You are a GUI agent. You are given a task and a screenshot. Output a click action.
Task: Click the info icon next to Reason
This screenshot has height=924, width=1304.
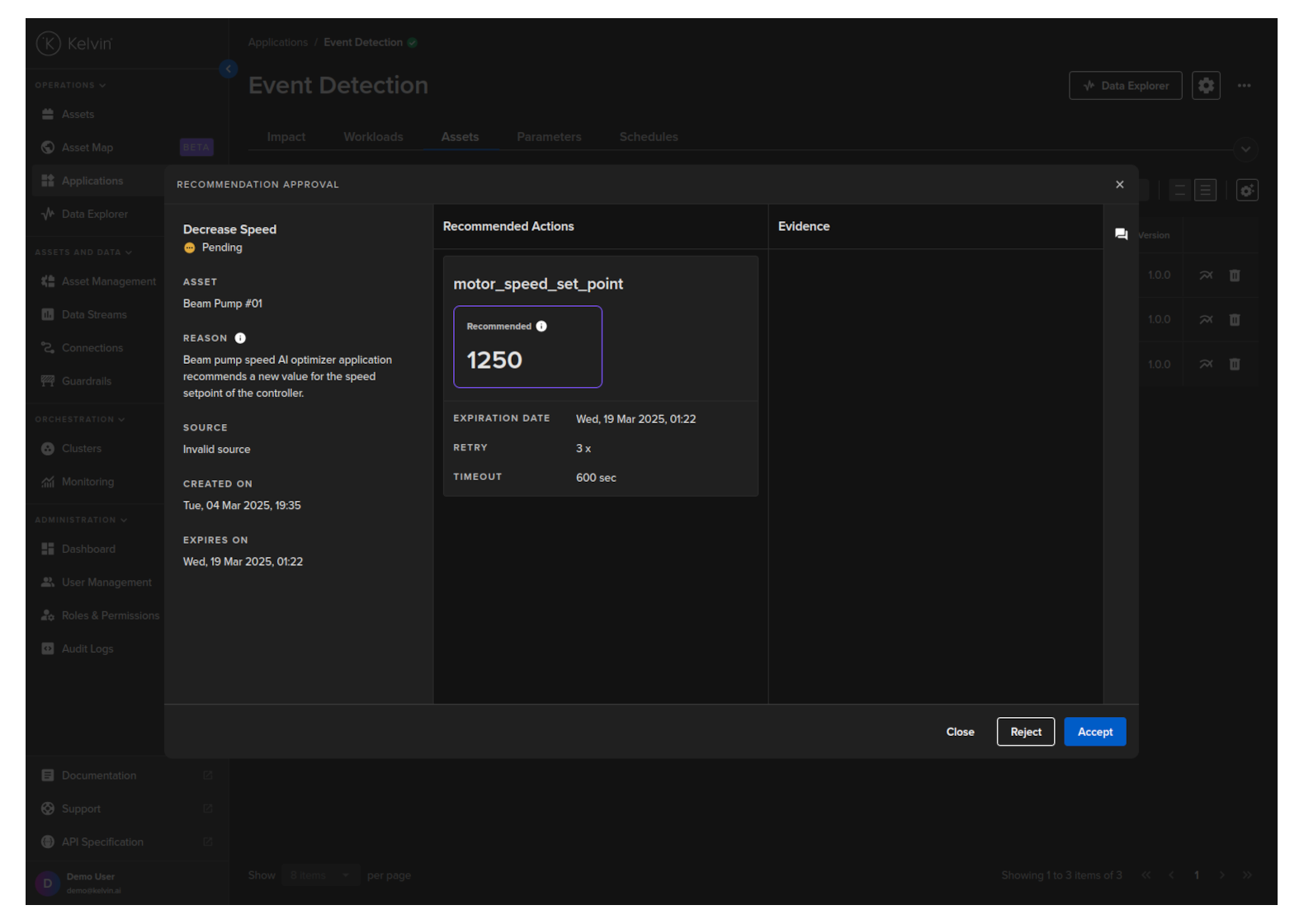tap(240, 338)
